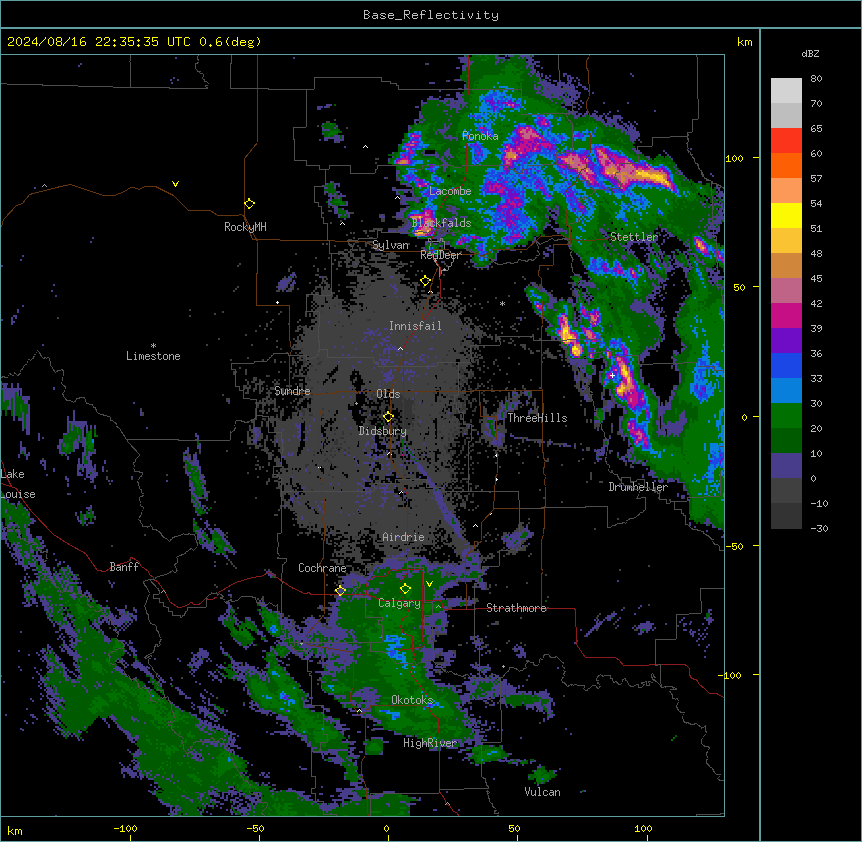862x842 pixels.
Task: Click the ThreeHills label
Action: [537, 418]
